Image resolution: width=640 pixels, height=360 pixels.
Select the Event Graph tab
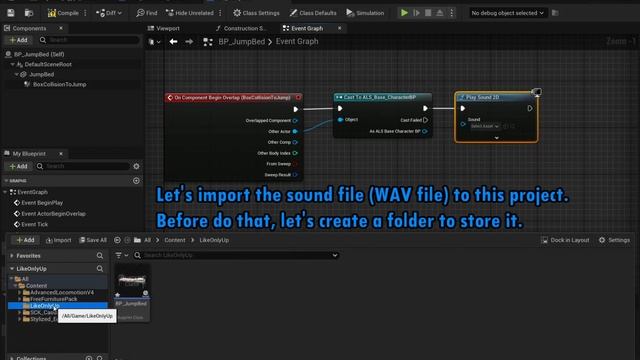(307, 28)
